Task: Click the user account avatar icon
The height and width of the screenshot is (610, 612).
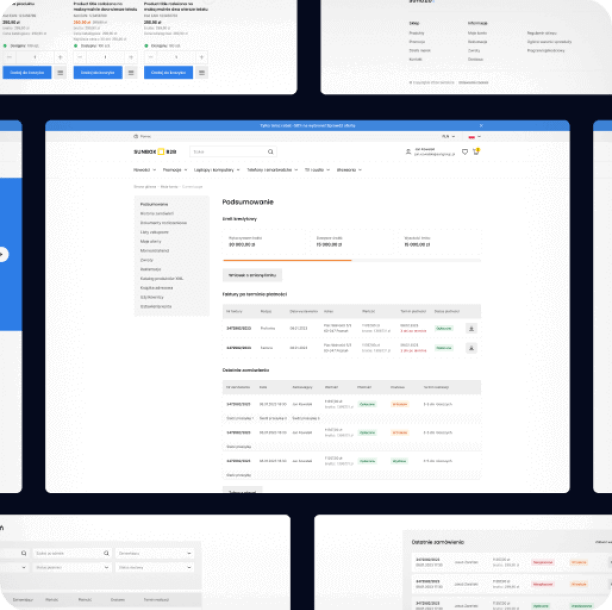Action: (x=408, y=152)
